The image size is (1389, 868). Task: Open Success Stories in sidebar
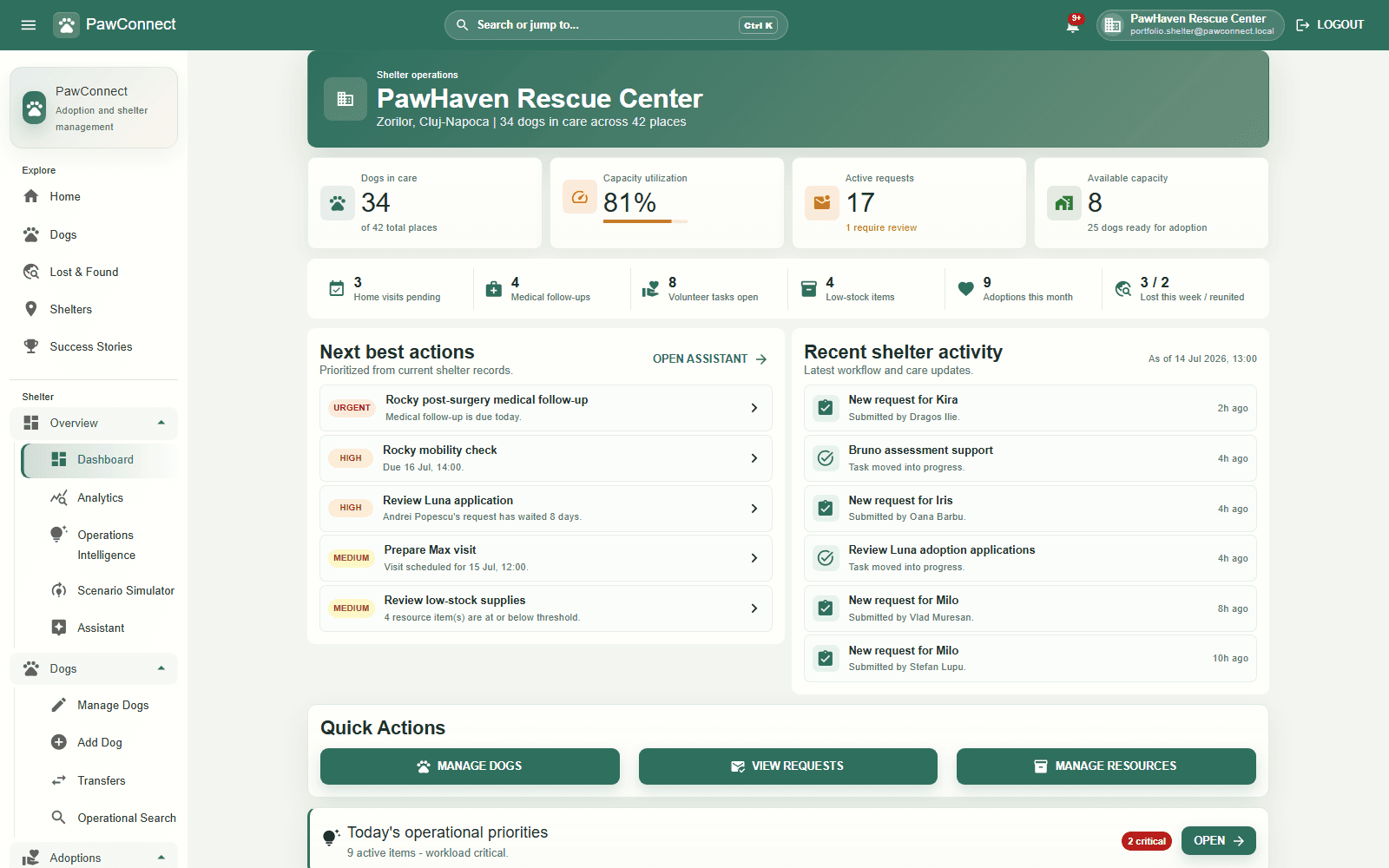coord(94,346)
